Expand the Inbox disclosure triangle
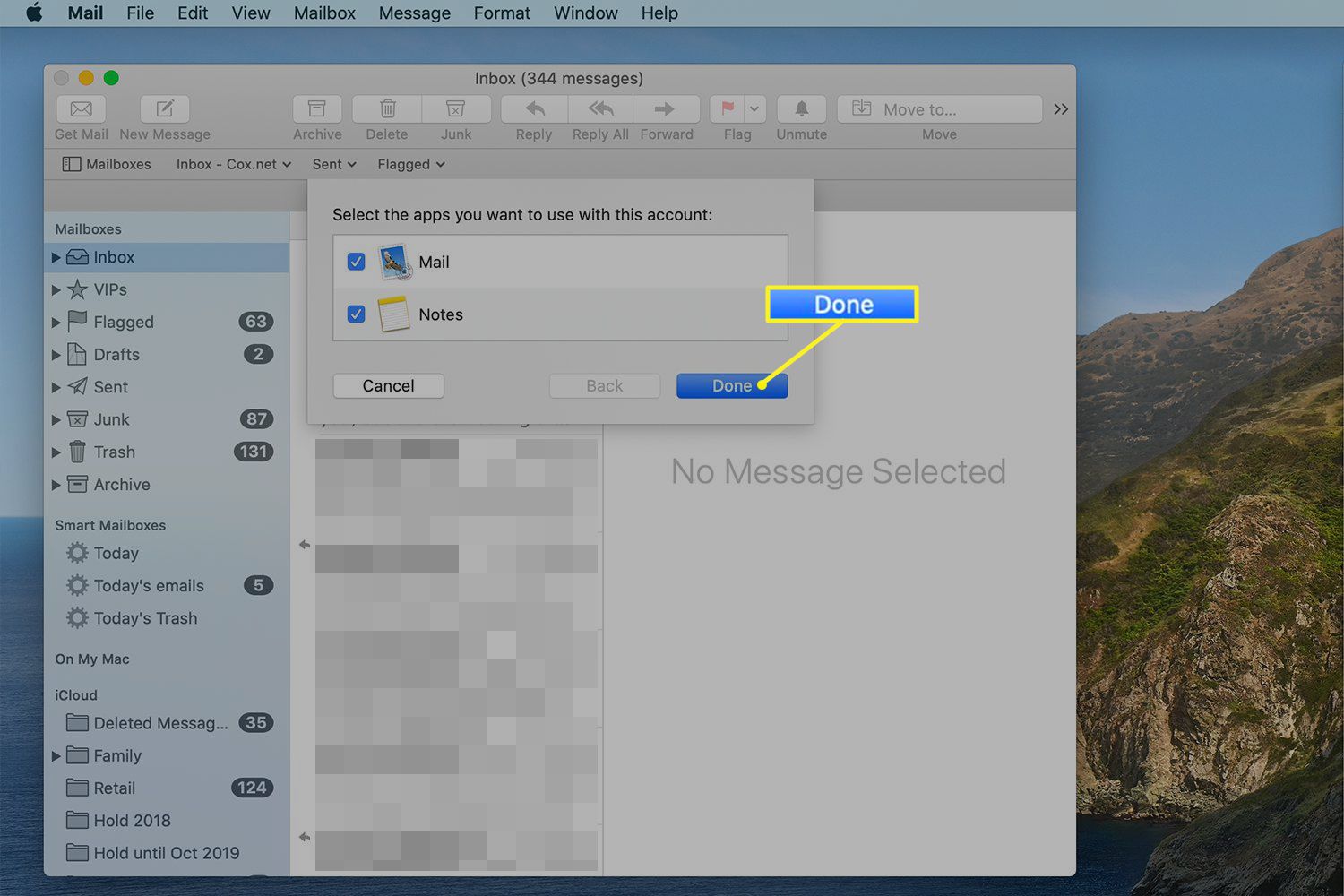The width and height of the screenshot is (1344, 896). [56, 257]
